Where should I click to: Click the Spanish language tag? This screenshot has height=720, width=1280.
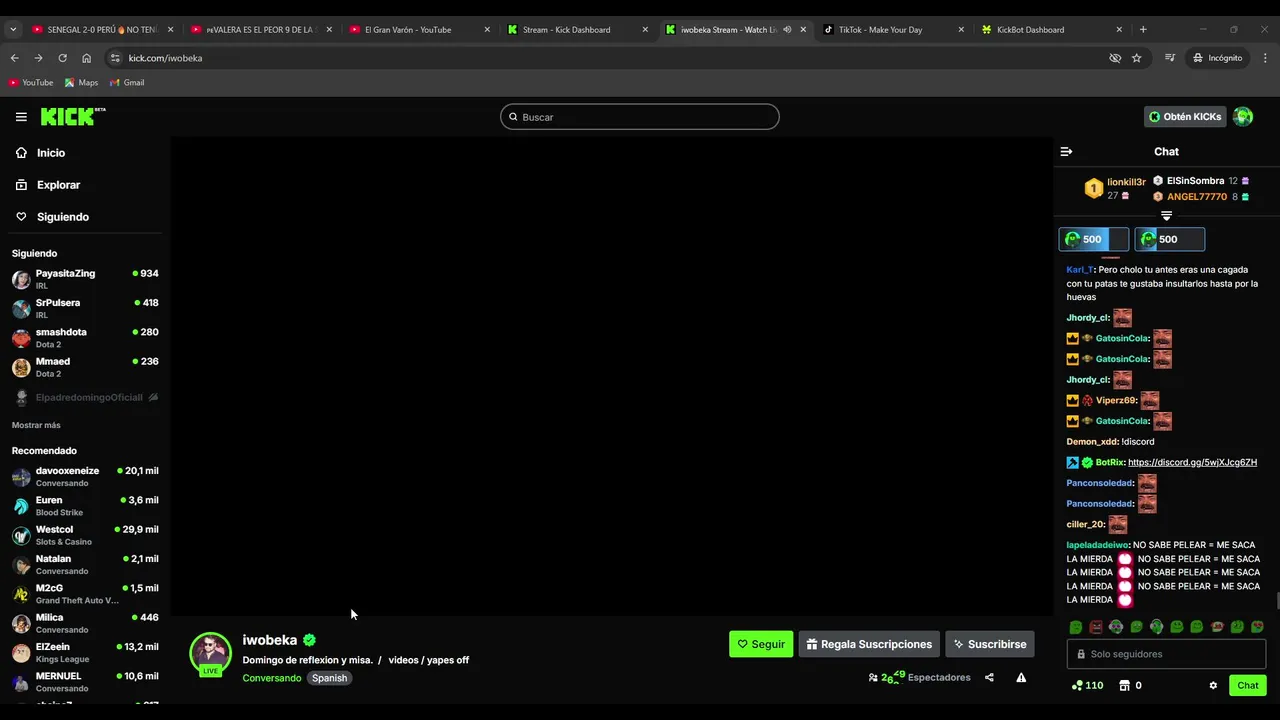pyautogui.click(x=329, y=678)
